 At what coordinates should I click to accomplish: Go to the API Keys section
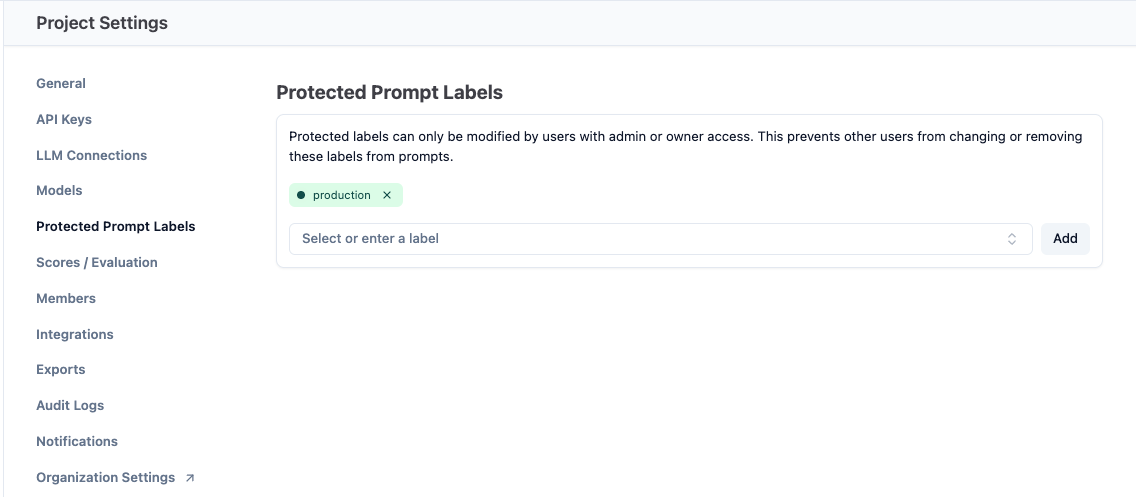pyautogui.click(x=64, y=120)
